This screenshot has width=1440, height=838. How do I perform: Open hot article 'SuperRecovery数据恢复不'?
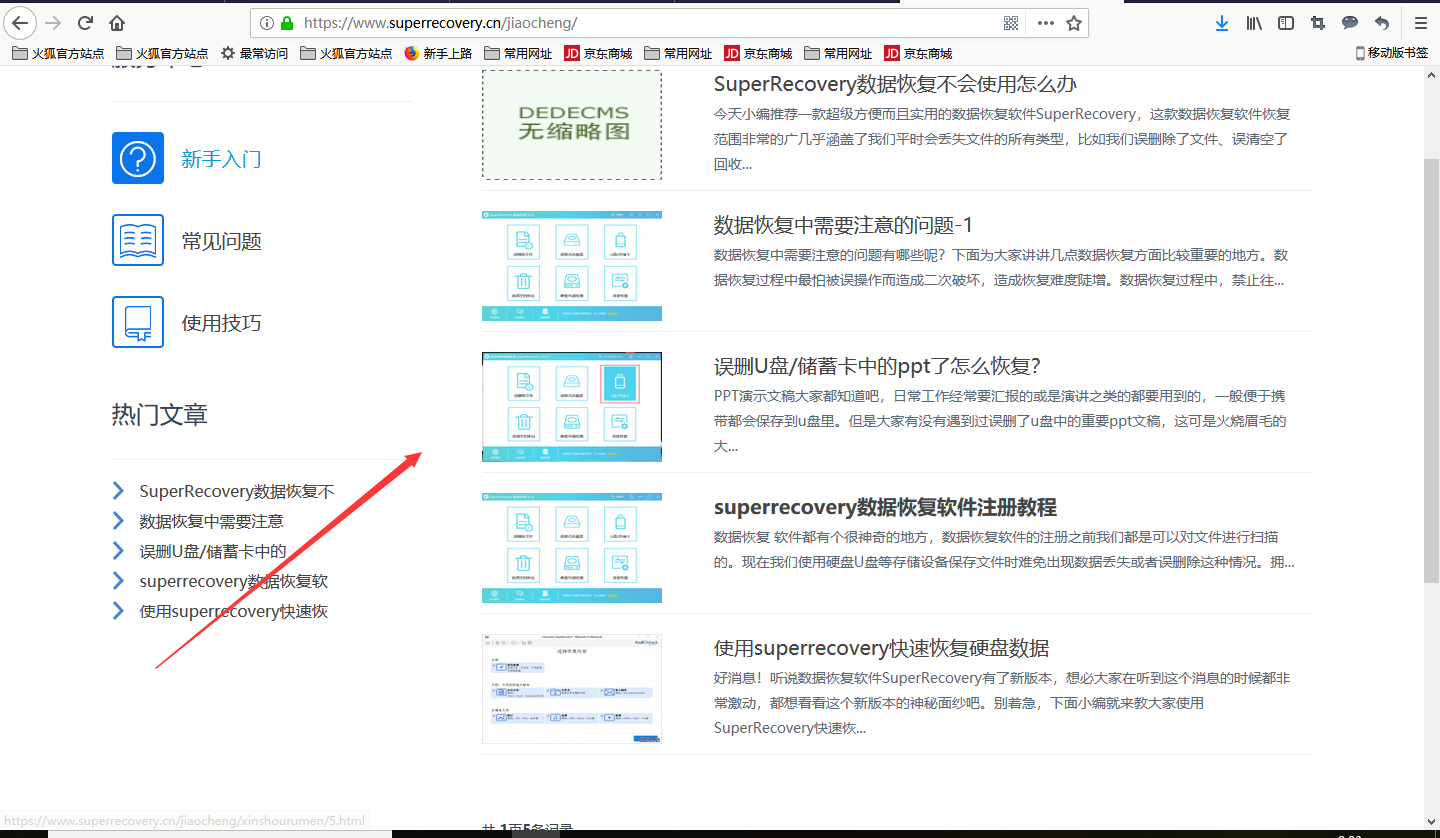[237, 491]
